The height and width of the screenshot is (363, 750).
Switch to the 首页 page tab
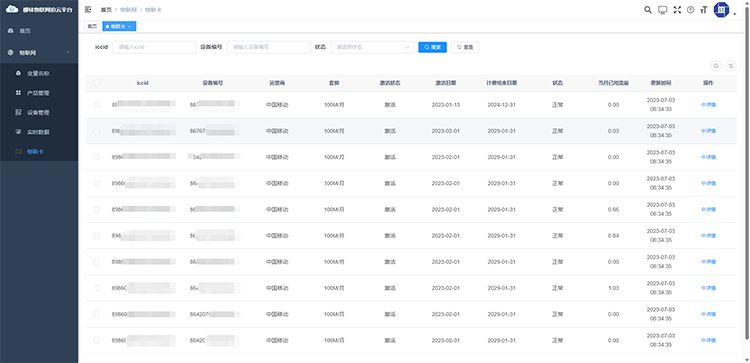coord(92,26)
